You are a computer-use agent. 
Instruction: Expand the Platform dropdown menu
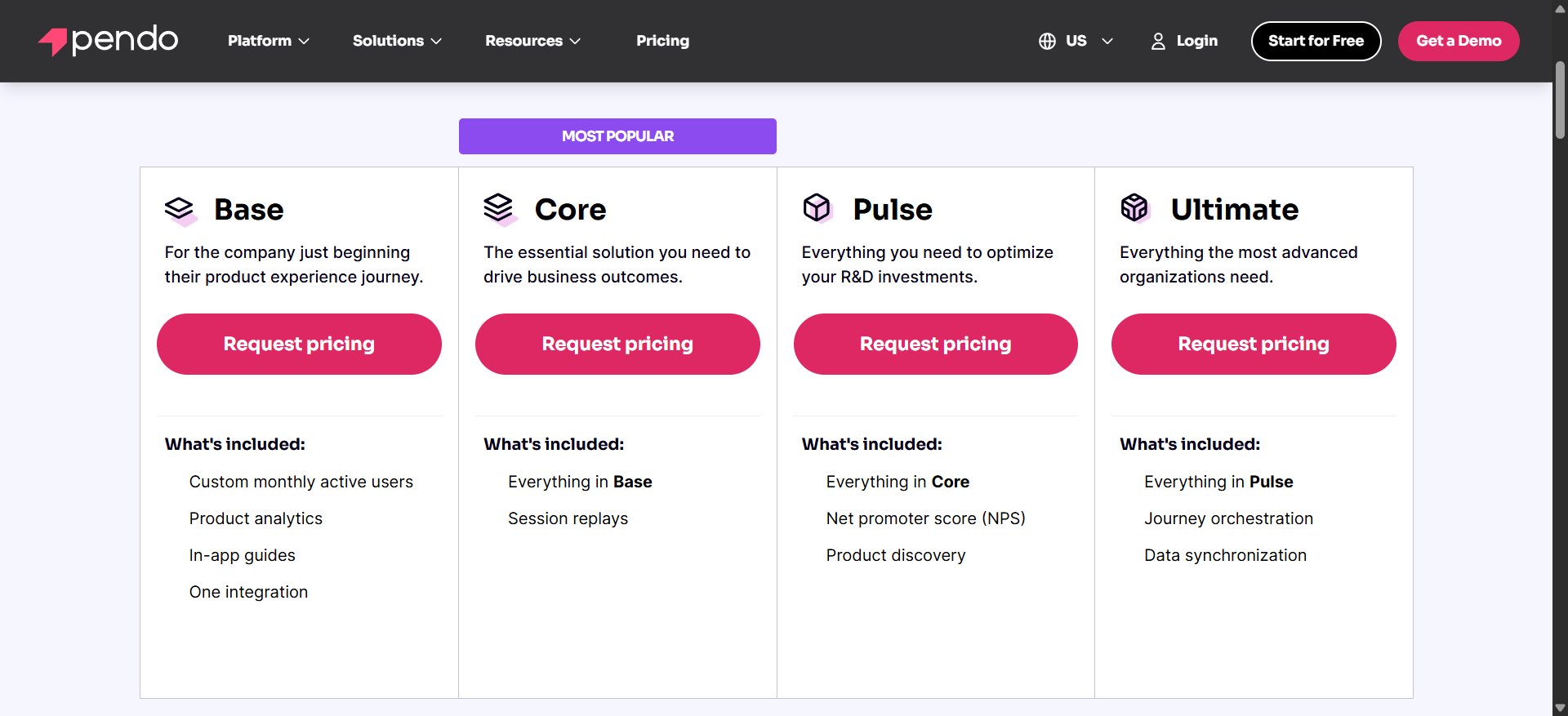[268, 41]
